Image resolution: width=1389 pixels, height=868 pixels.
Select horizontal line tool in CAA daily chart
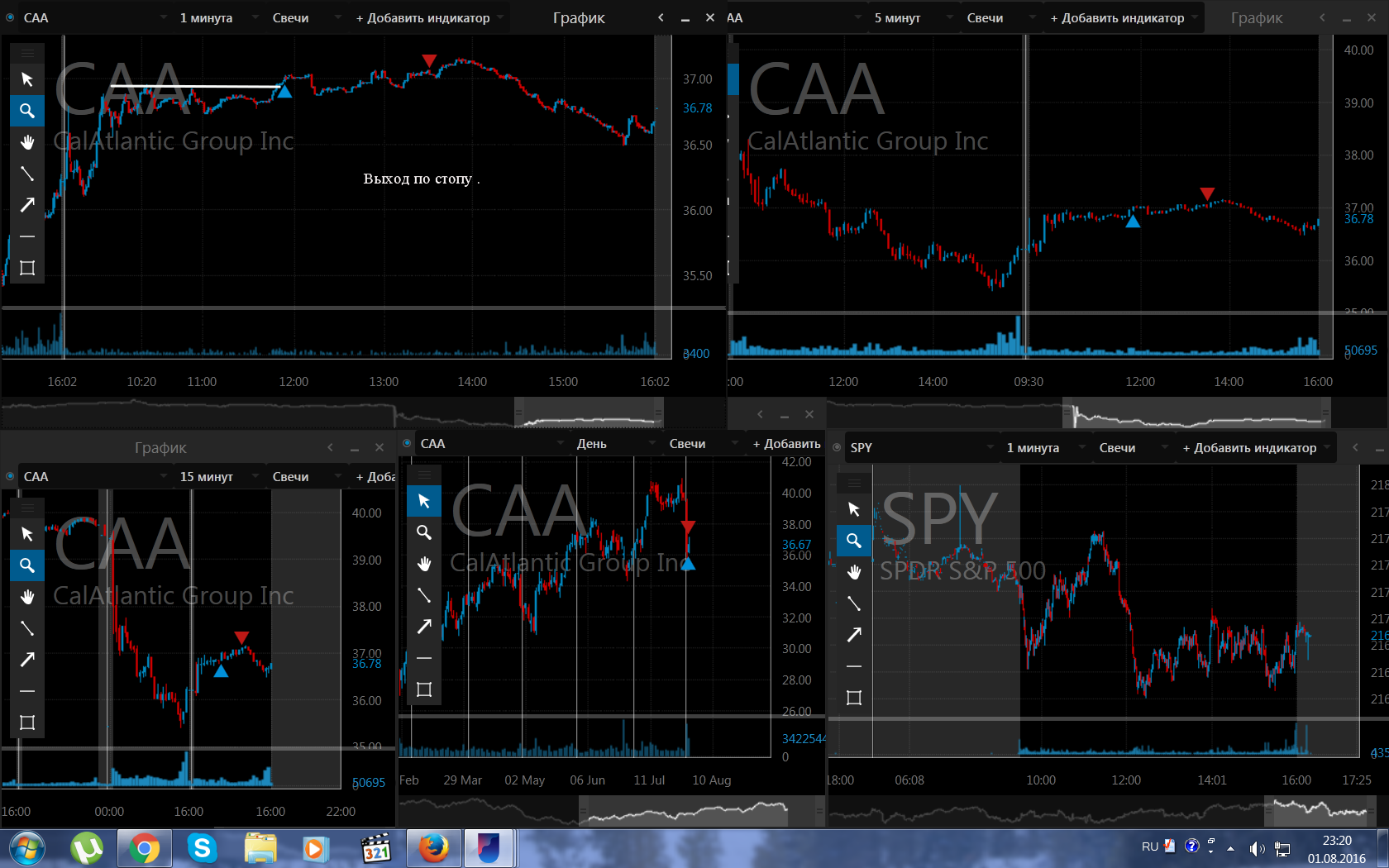[x=424, y=658]
